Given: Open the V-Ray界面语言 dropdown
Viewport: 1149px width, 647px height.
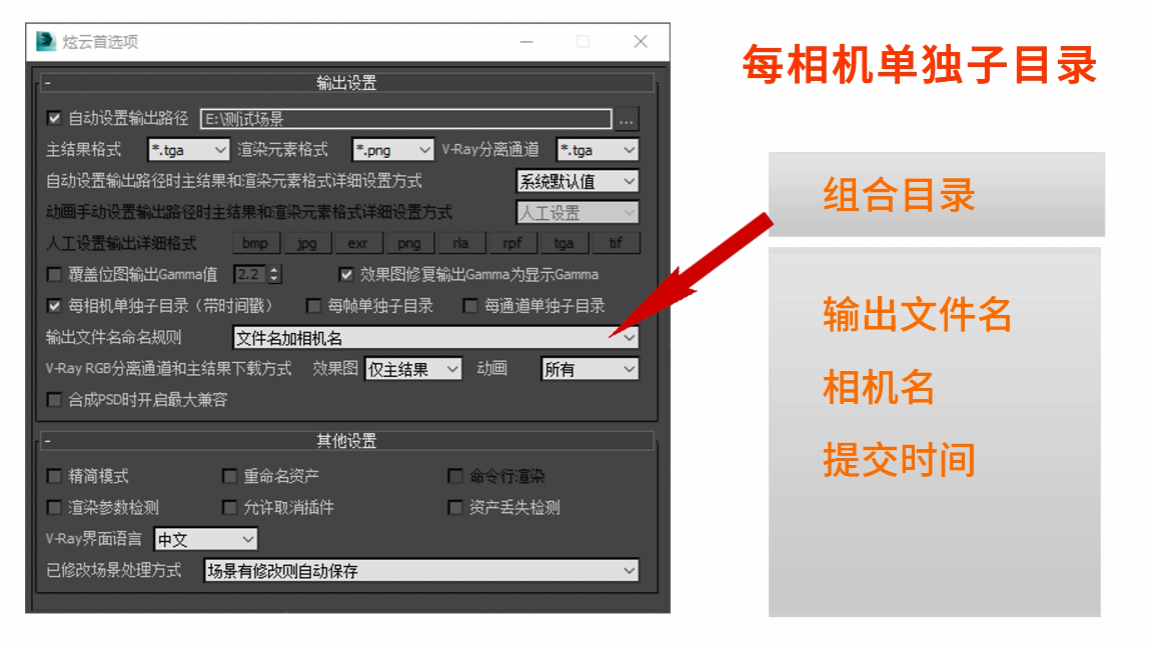Looking at the screenshot, I should coord(205,540).
